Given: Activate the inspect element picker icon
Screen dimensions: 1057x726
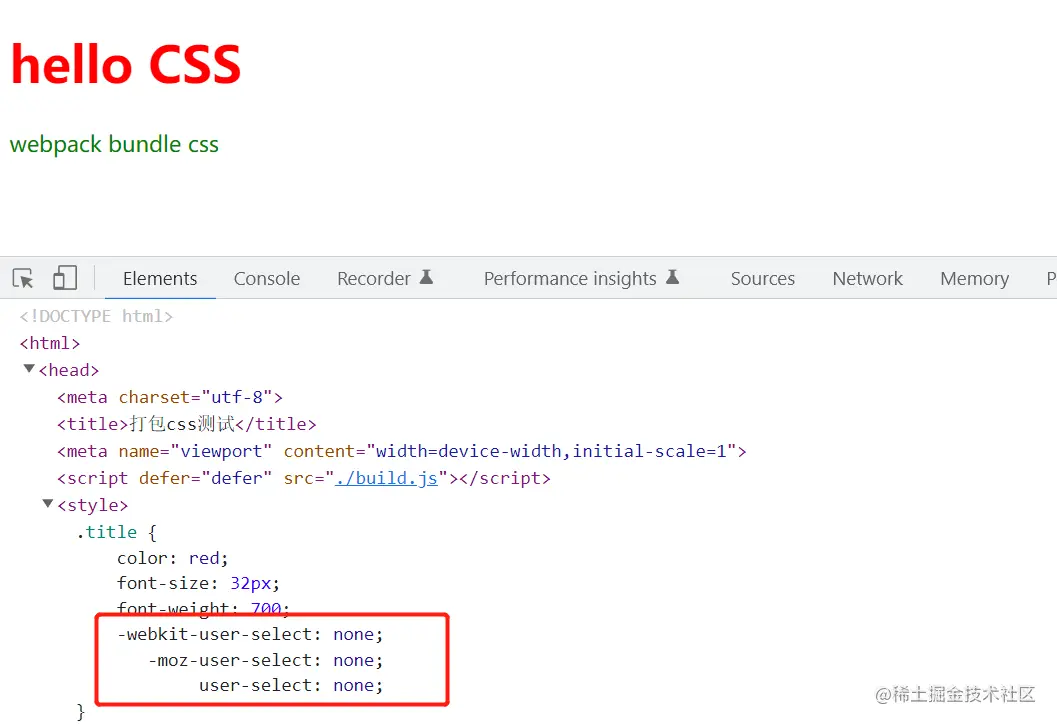Looking at the screenshot, I should pyautogui.click(x=23, y=278).
